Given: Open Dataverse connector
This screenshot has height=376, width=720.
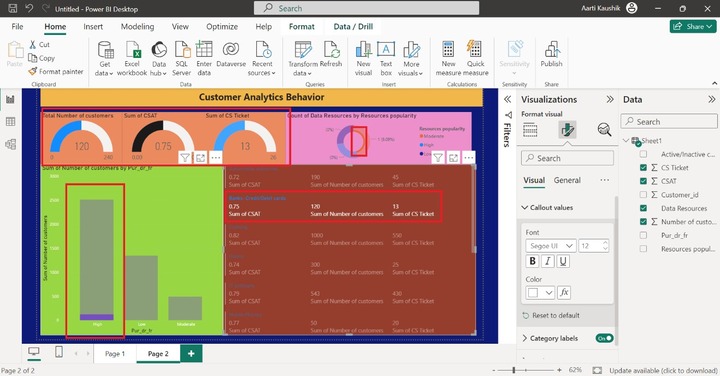Looking at the screenshot, I should pyautogui.click(x=231, y=53).
